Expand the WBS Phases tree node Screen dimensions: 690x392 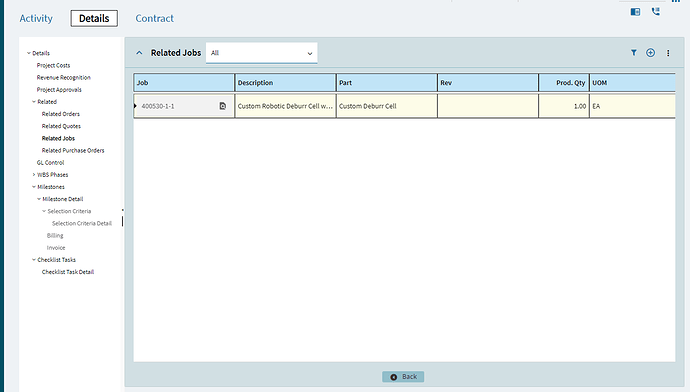pyautogui.click(x=34, y=175)
